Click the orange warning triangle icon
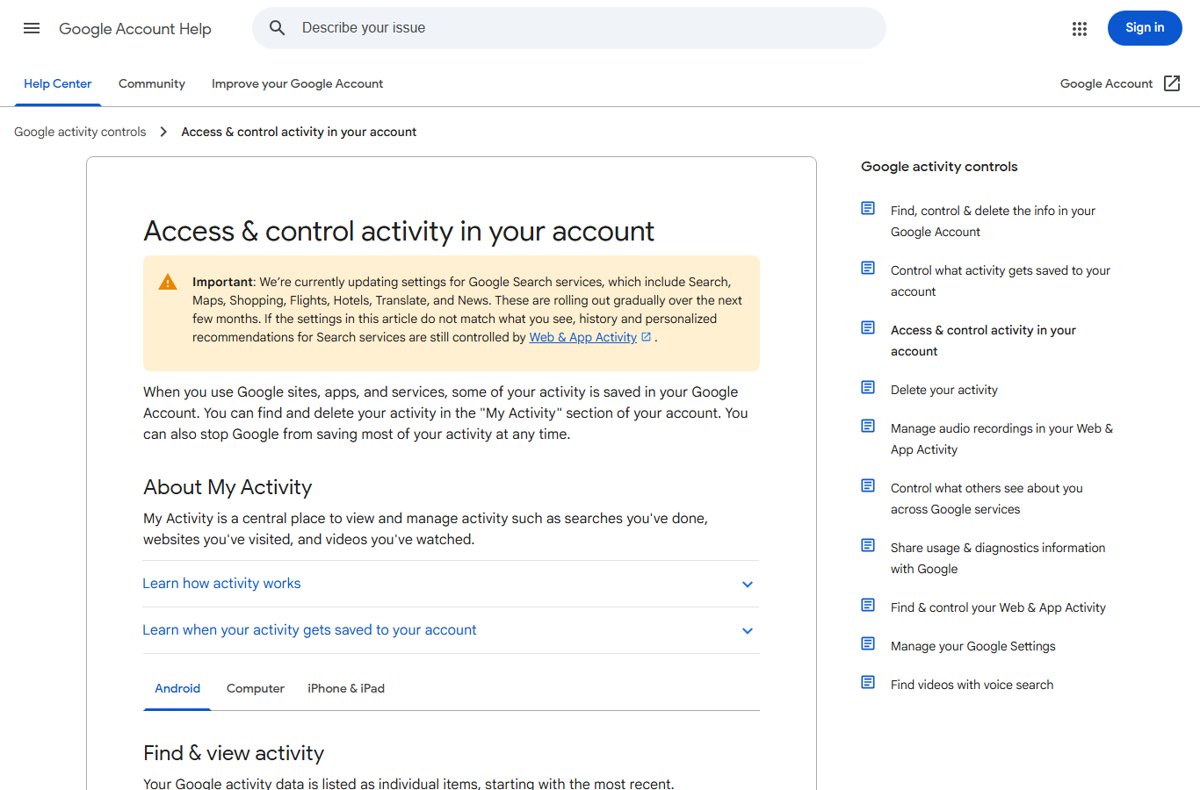Image resolution: width=1200 pixels, height=790 pixels. coord(168,282)
